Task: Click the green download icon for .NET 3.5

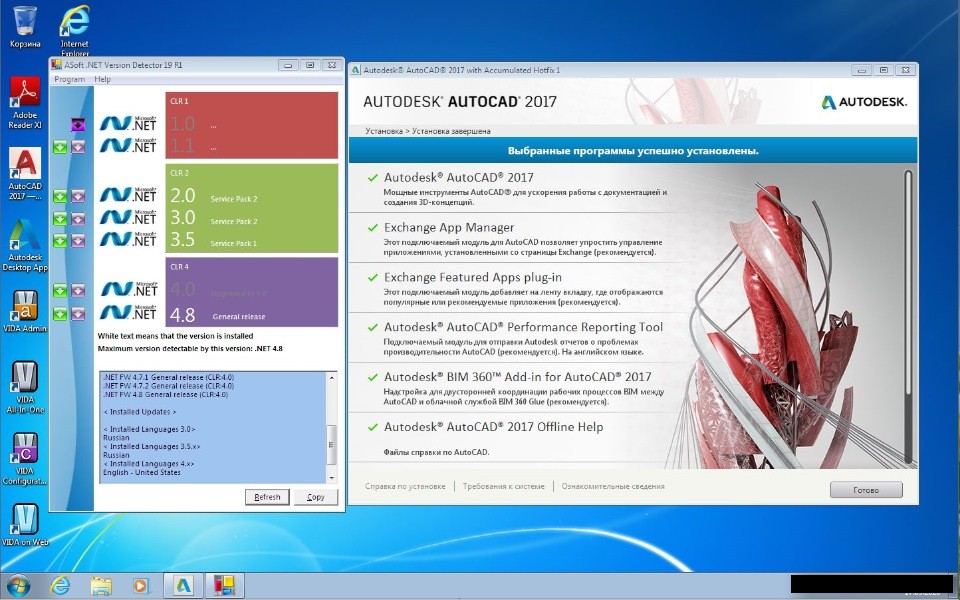Action: [x=59, y=241]
